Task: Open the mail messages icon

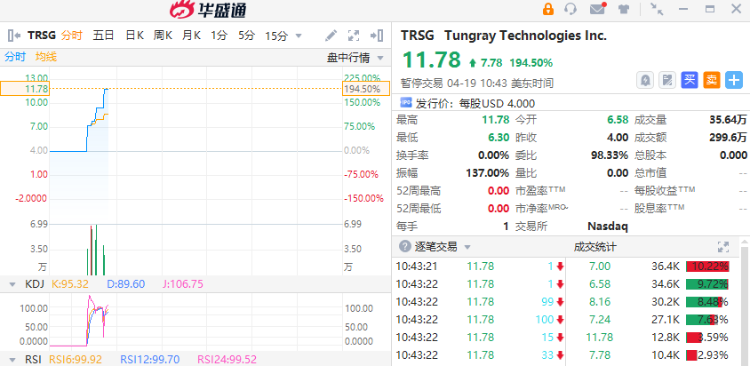Action: [597, 9]
